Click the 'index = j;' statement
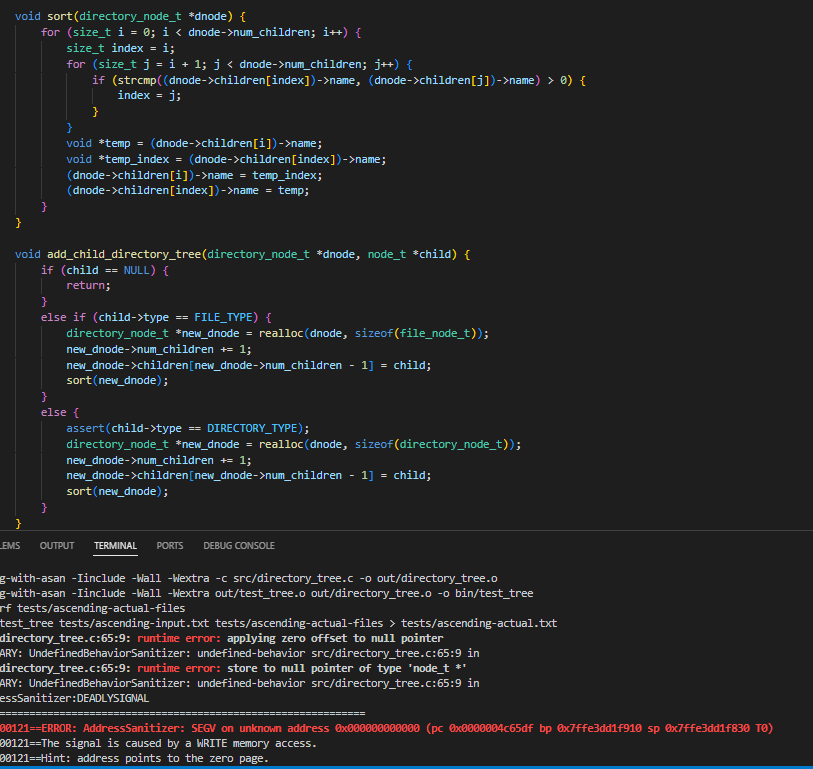The width and height of the screenshot is (813, 769). pyautogui.click(x=148, y=95)
